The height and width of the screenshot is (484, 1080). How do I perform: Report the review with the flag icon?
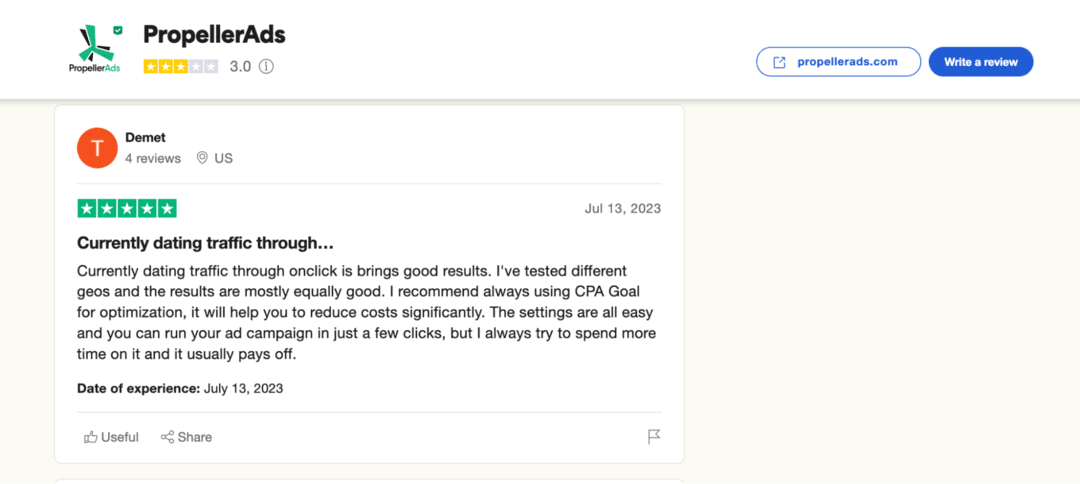(654, 437)
